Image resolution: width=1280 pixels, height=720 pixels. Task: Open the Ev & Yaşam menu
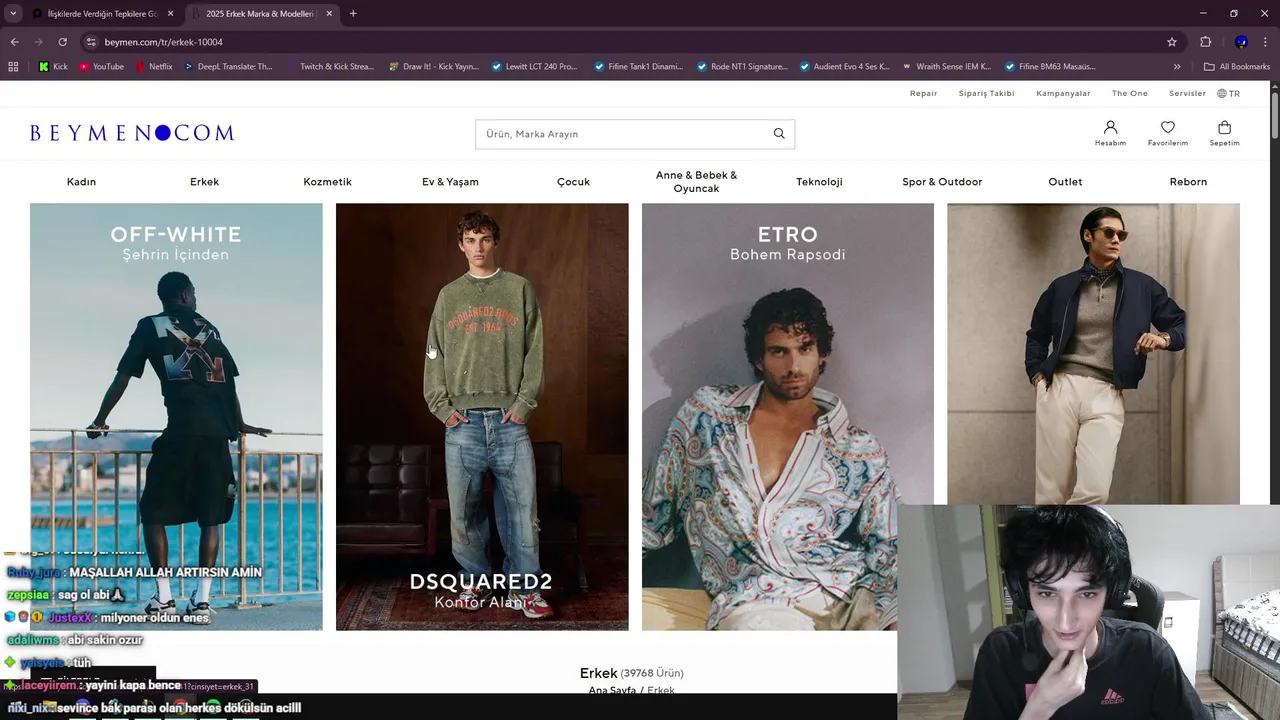tap(450, 182)
